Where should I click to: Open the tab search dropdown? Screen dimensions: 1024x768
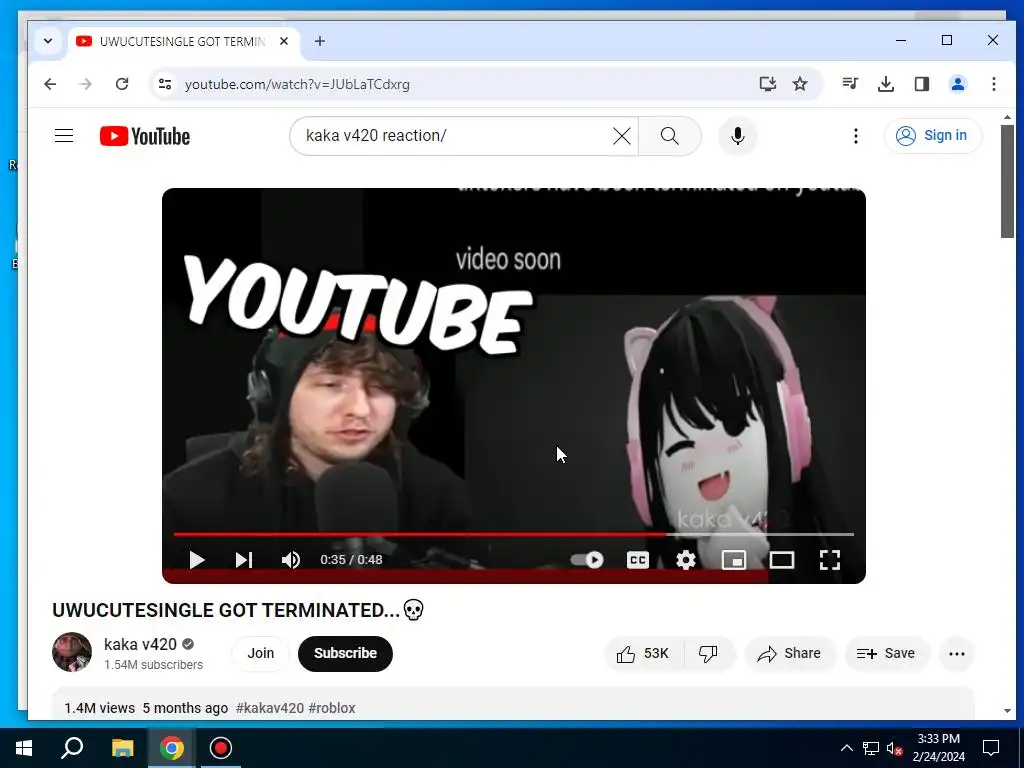point(48,41)
